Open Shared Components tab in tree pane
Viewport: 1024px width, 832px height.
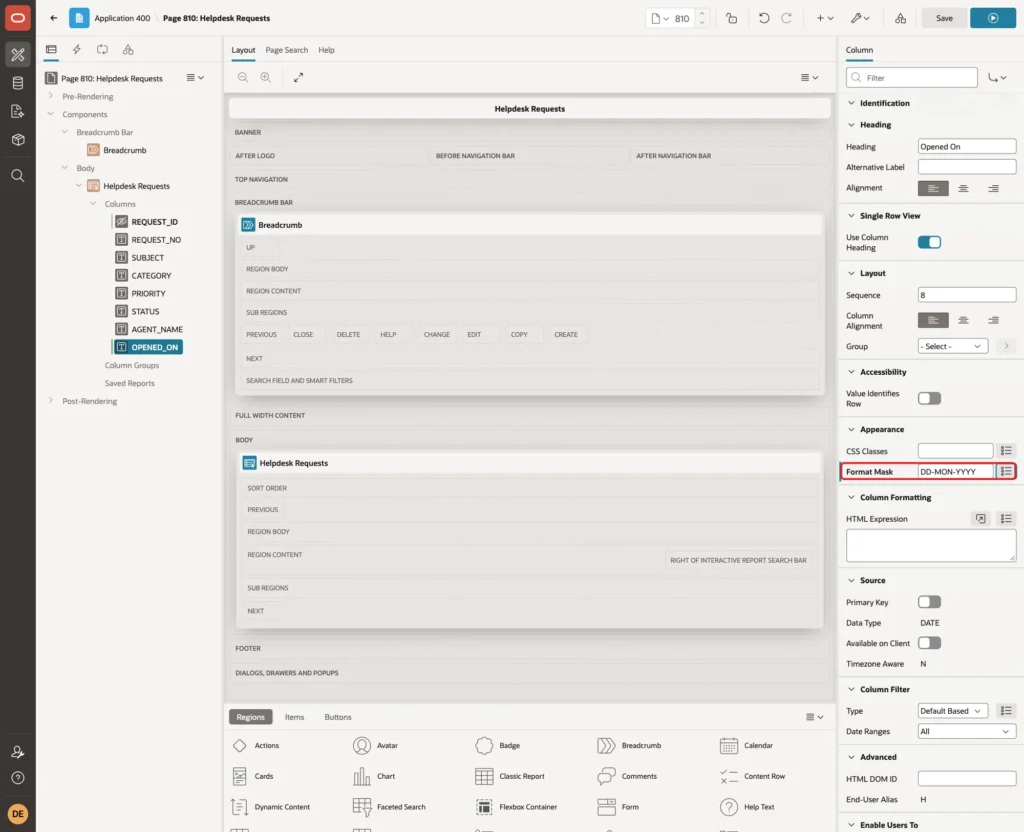[x=128, y=50]
